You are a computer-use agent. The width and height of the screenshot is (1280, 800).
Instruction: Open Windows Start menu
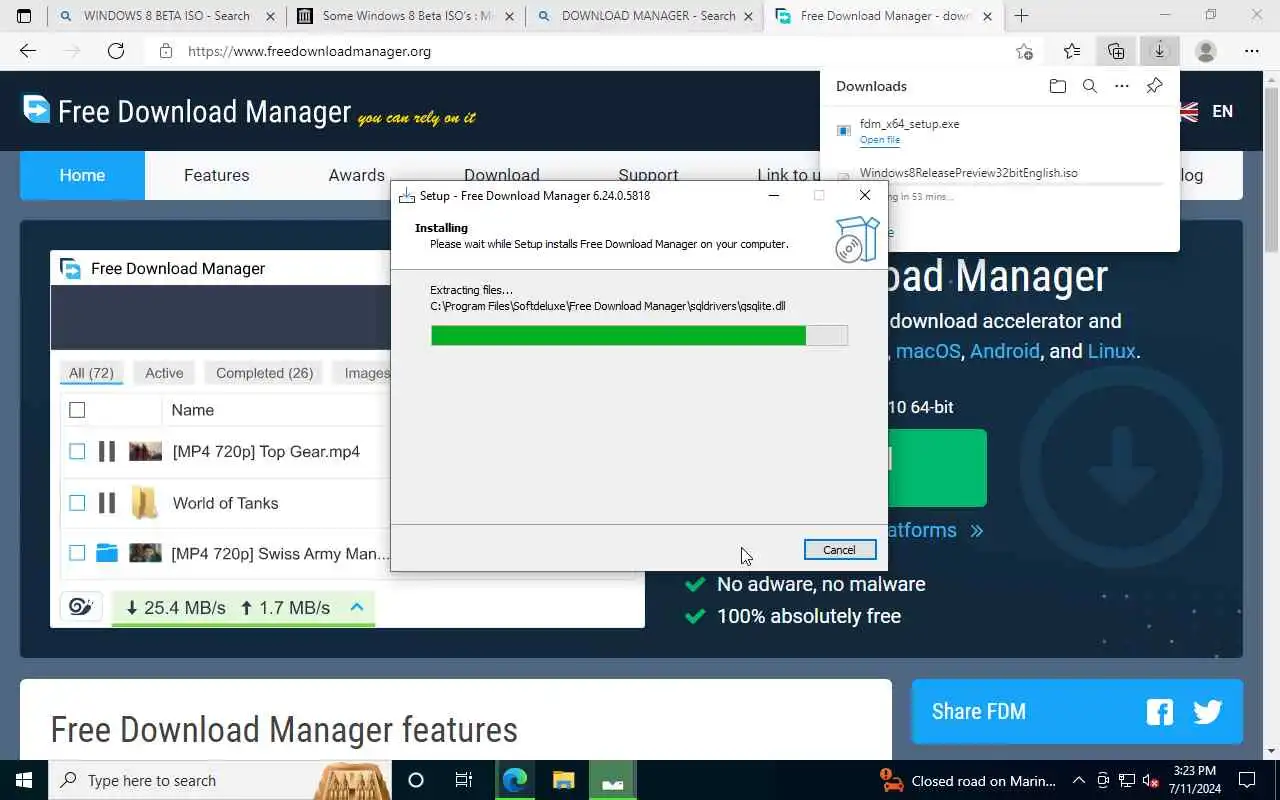pyautogui.click(x=23, y=780)
